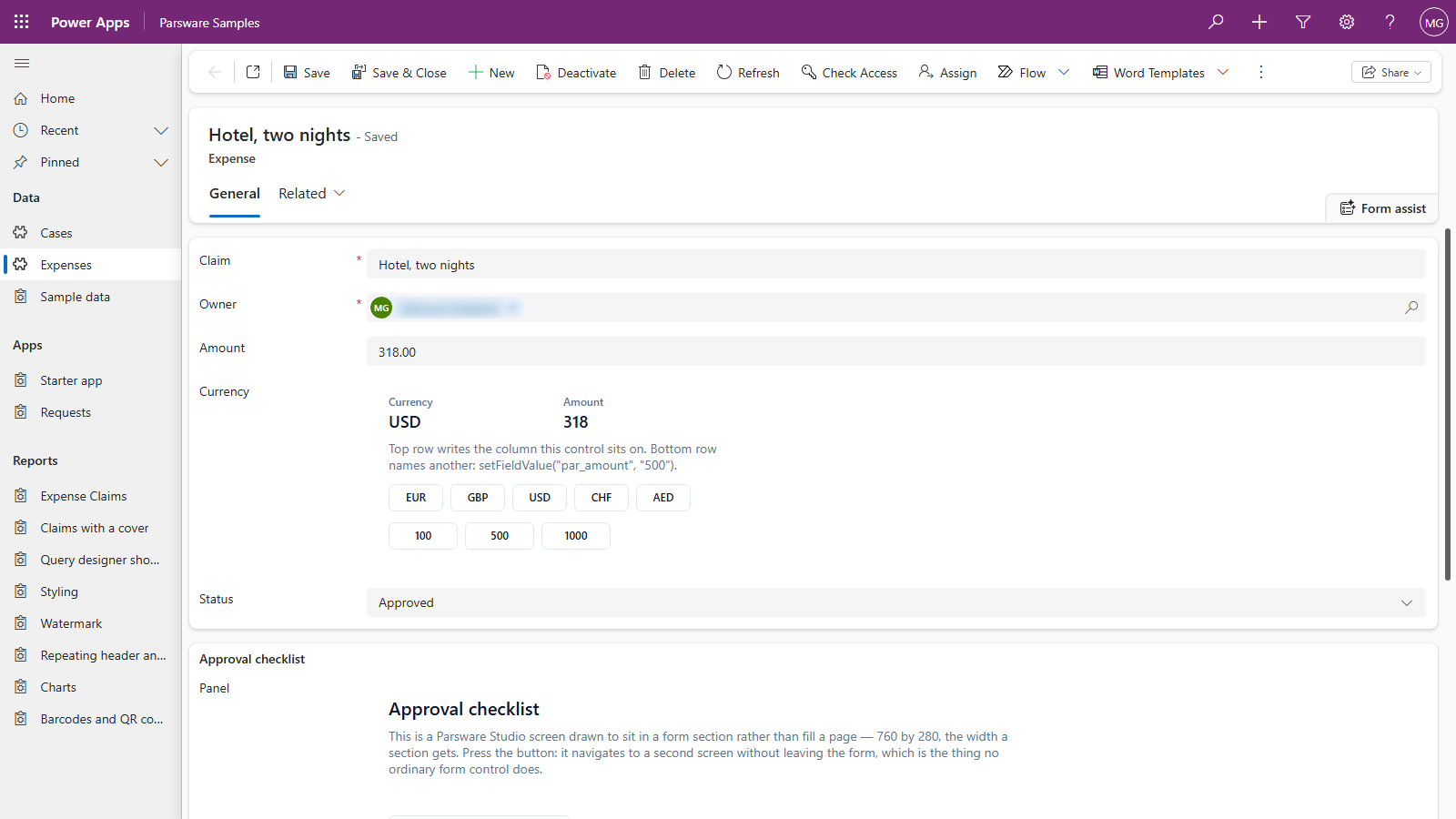The width and height of the screenshot is (1456, 819).
Task: Select the AED currency button
Action: (663, 498)
